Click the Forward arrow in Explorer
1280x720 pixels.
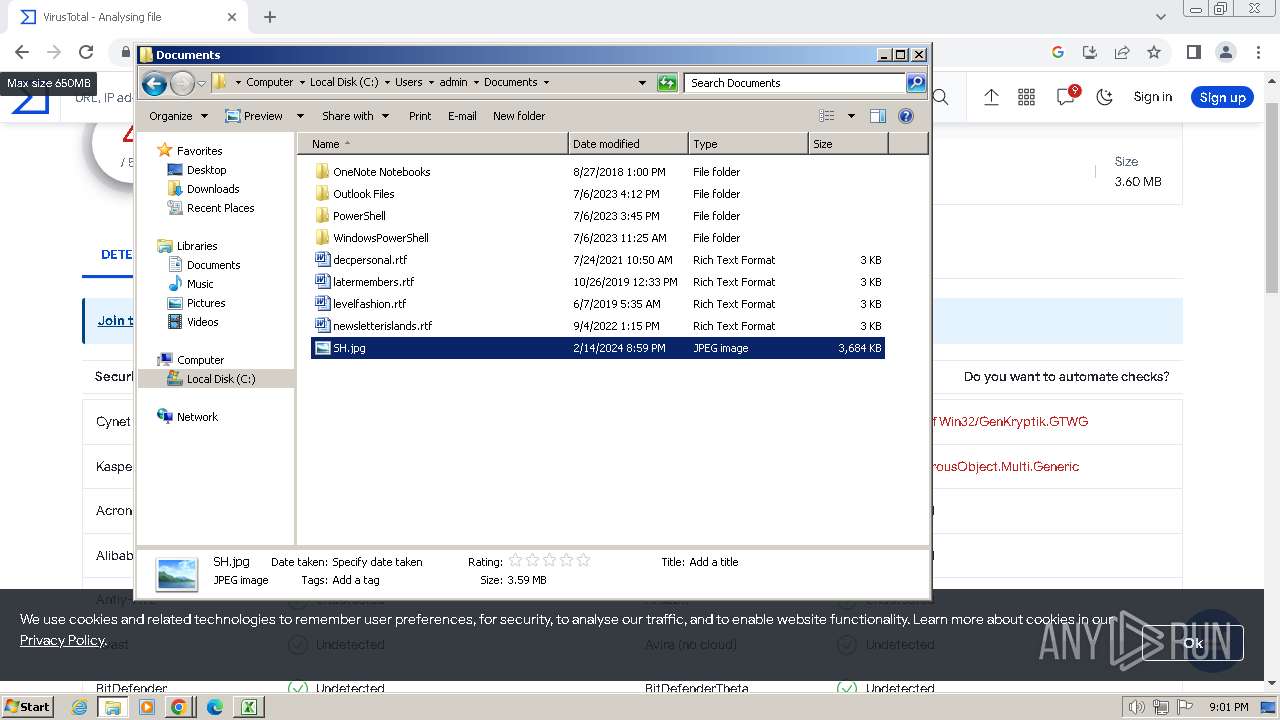(183, 83)
